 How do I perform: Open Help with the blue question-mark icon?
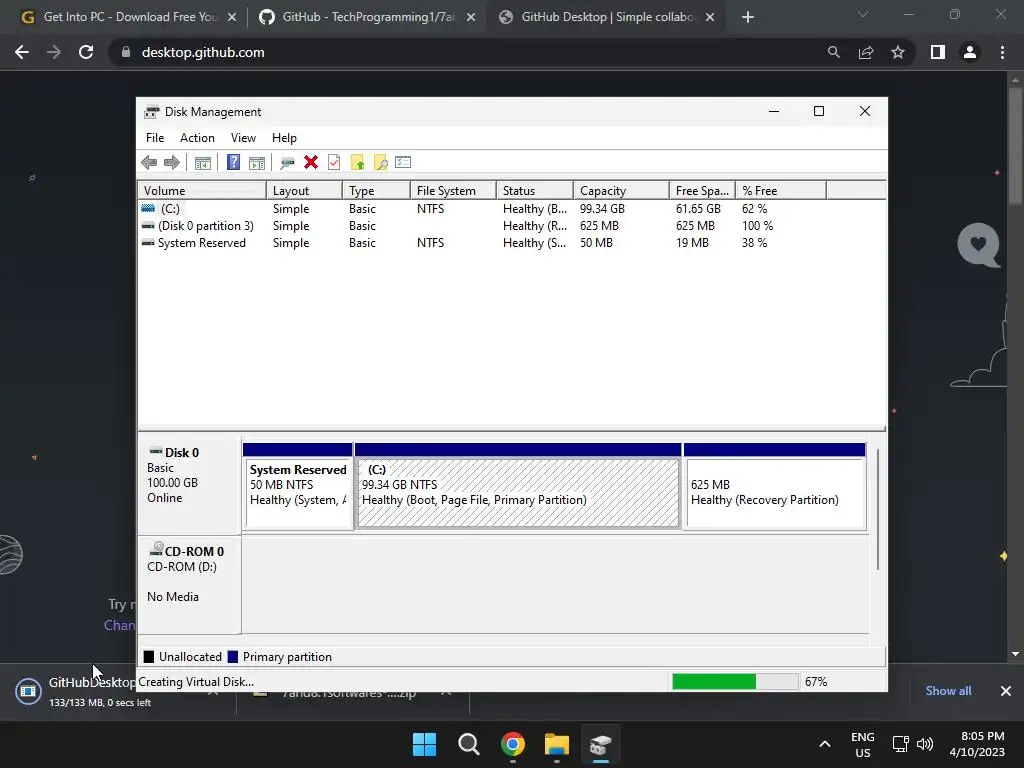point(233,163)
